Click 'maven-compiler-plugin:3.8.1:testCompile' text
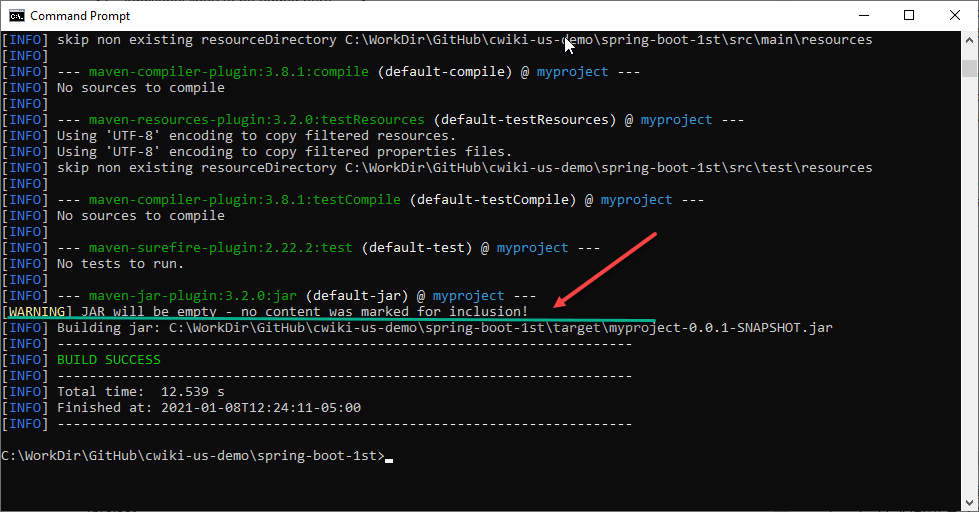Screen dimensions: 979x512 [244, 200]
